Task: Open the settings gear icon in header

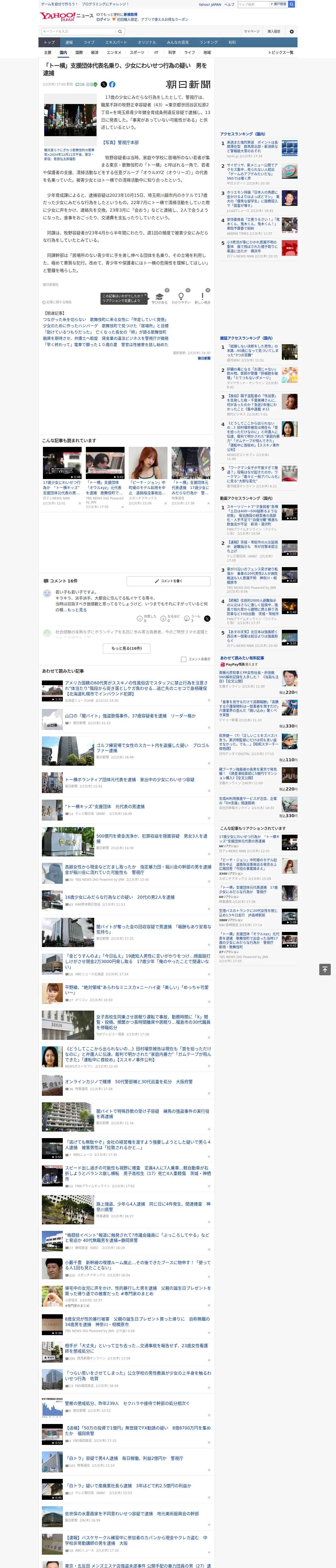Action: 292,32
